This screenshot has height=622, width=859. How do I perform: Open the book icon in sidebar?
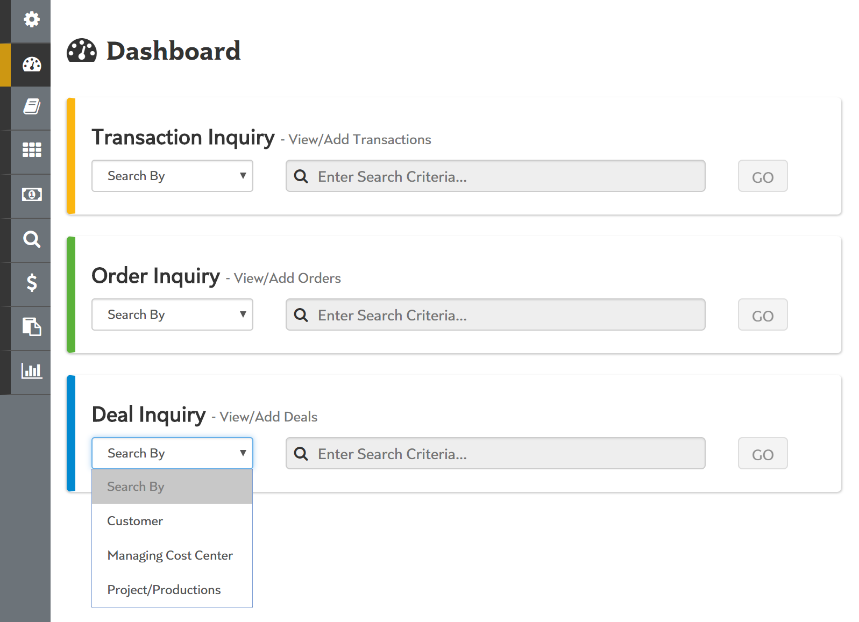click(x=32, y=107)
